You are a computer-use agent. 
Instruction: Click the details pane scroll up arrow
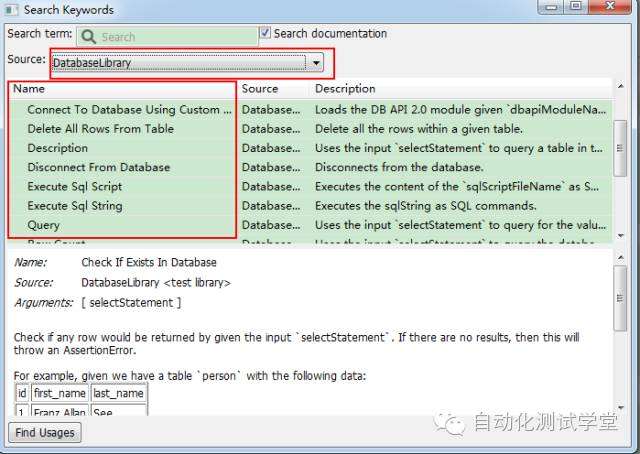pos(620,257)
